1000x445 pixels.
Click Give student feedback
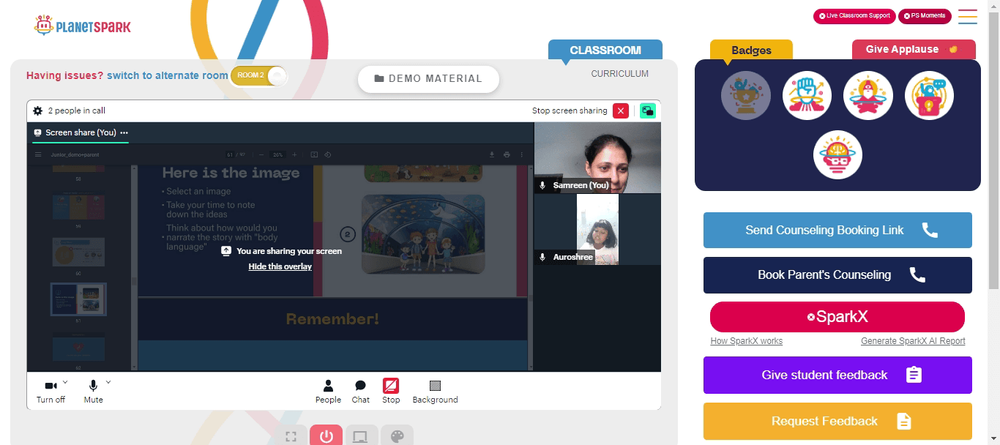(837, 375)
